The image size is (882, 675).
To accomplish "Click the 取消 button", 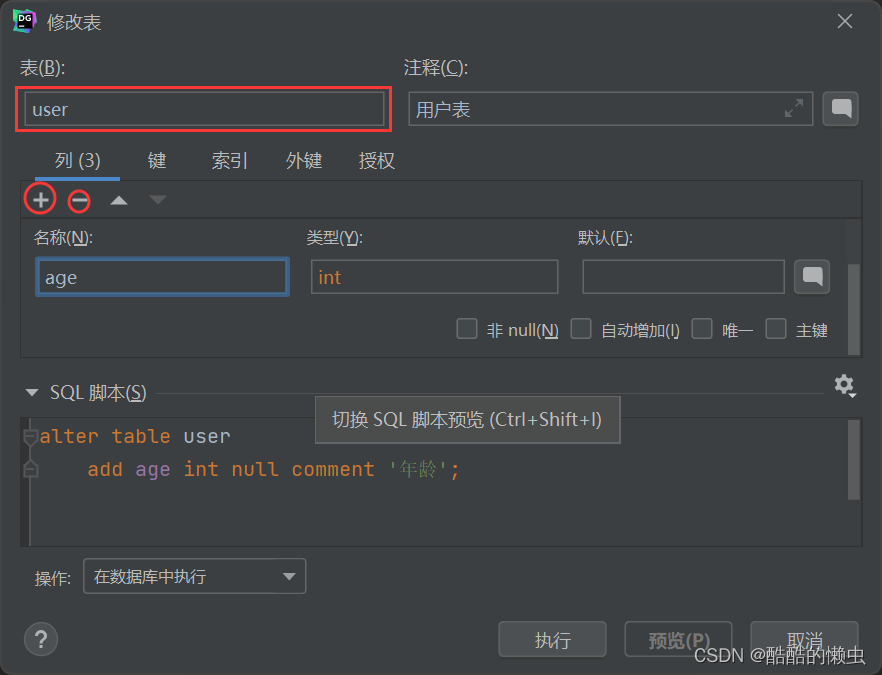I will [x=804, y=639].
